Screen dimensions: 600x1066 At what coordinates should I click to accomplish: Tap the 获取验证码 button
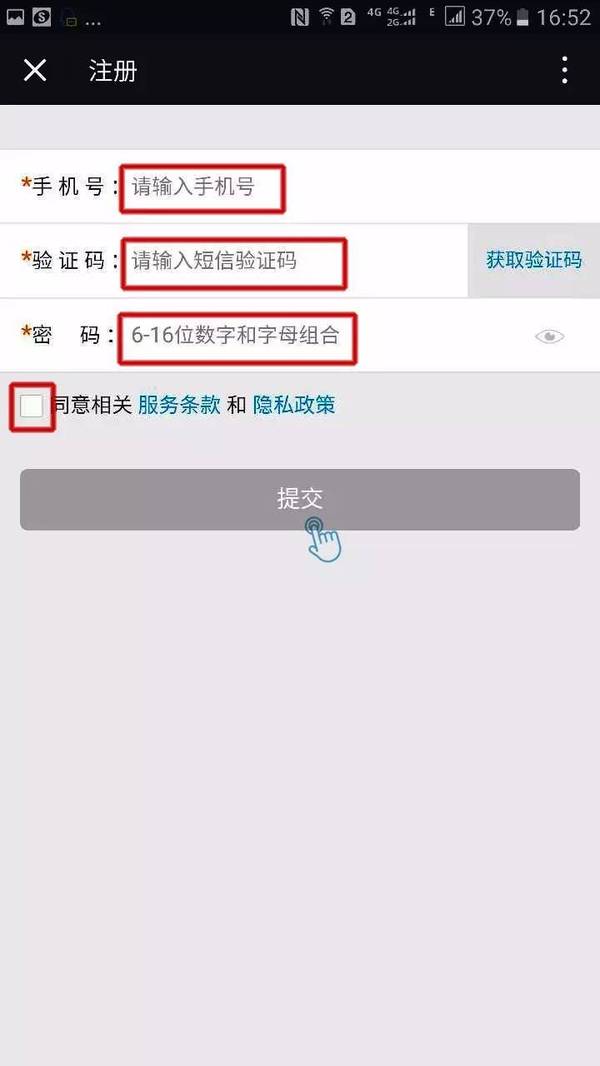click(533, 260)
